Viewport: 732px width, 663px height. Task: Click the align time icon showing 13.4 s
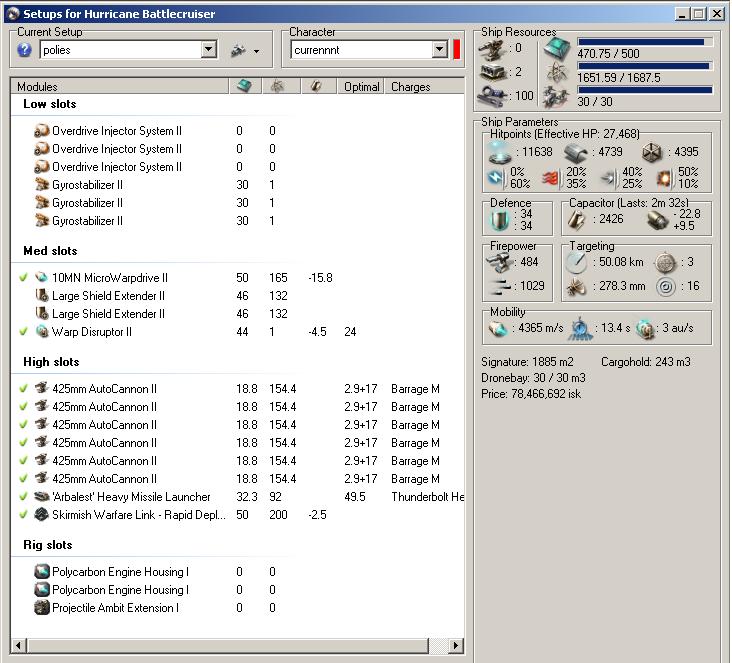[580, 329]
